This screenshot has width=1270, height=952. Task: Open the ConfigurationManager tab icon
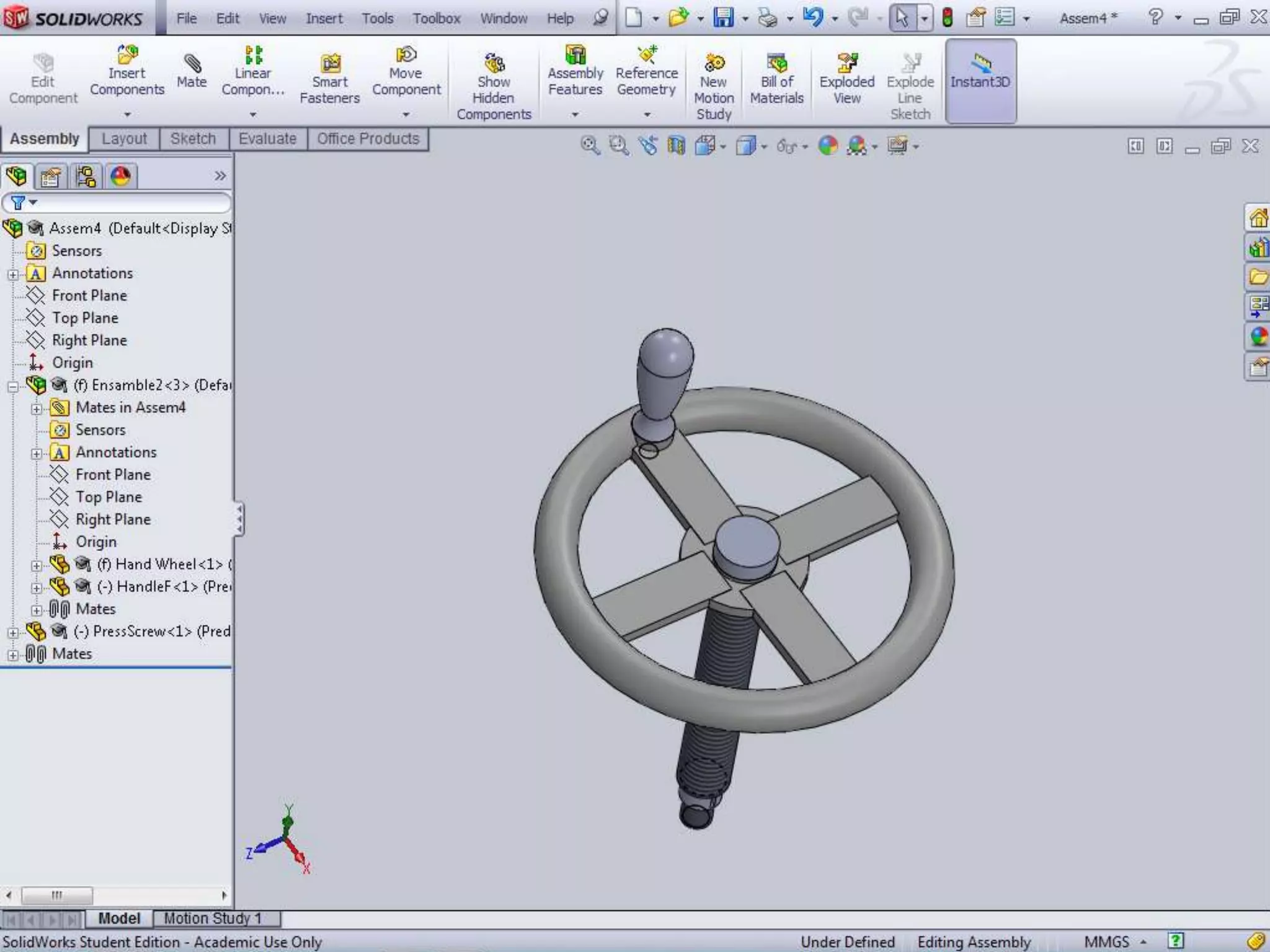[86, 177]
